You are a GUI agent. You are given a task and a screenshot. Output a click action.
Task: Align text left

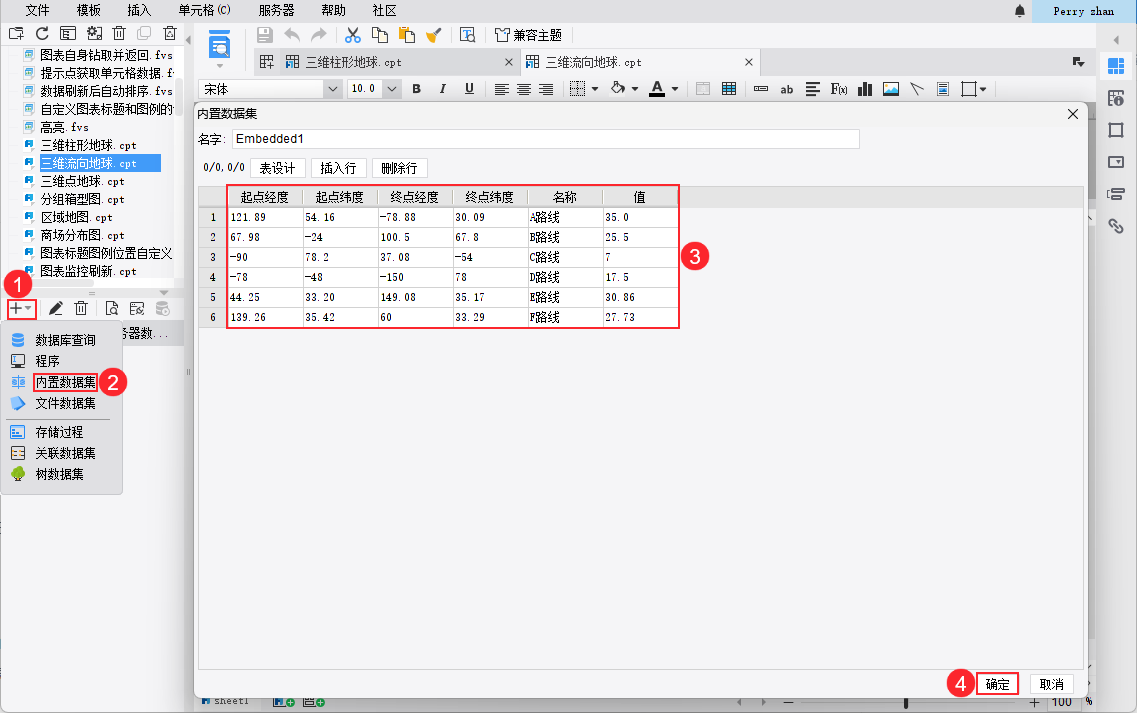coord(502,89)
